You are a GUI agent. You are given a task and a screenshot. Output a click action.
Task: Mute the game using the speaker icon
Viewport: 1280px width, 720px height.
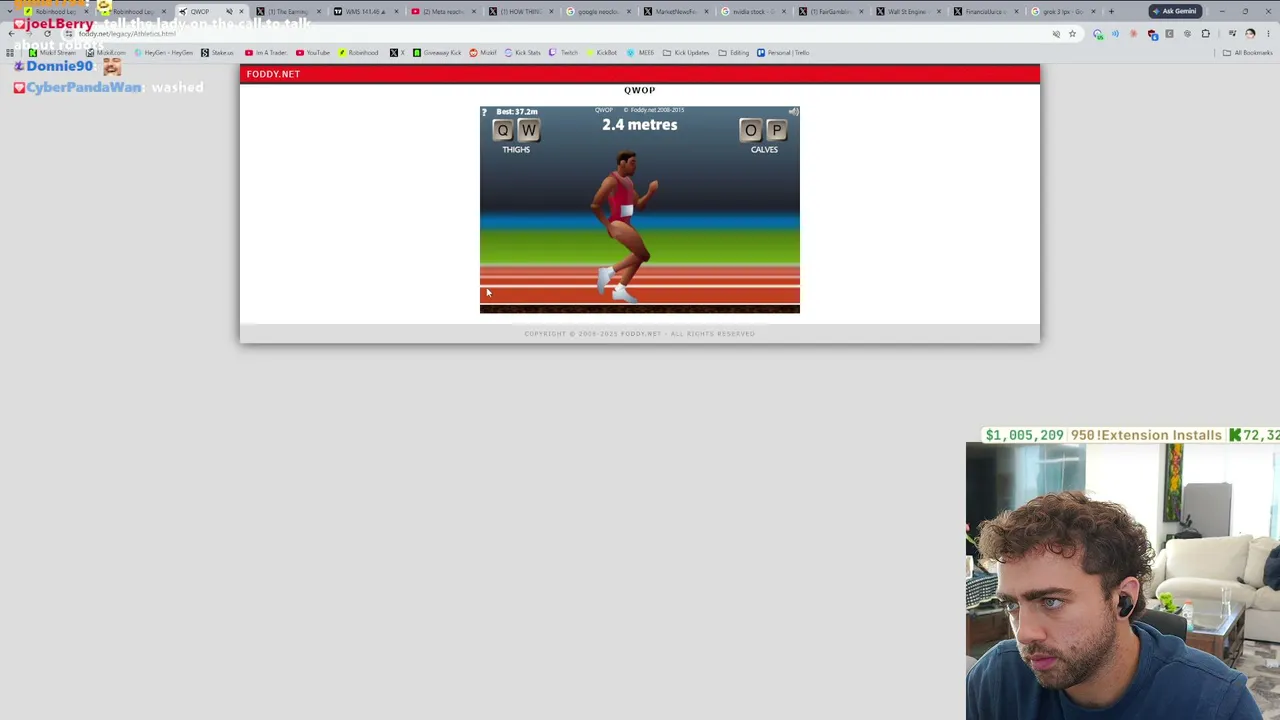click(793, 112)
